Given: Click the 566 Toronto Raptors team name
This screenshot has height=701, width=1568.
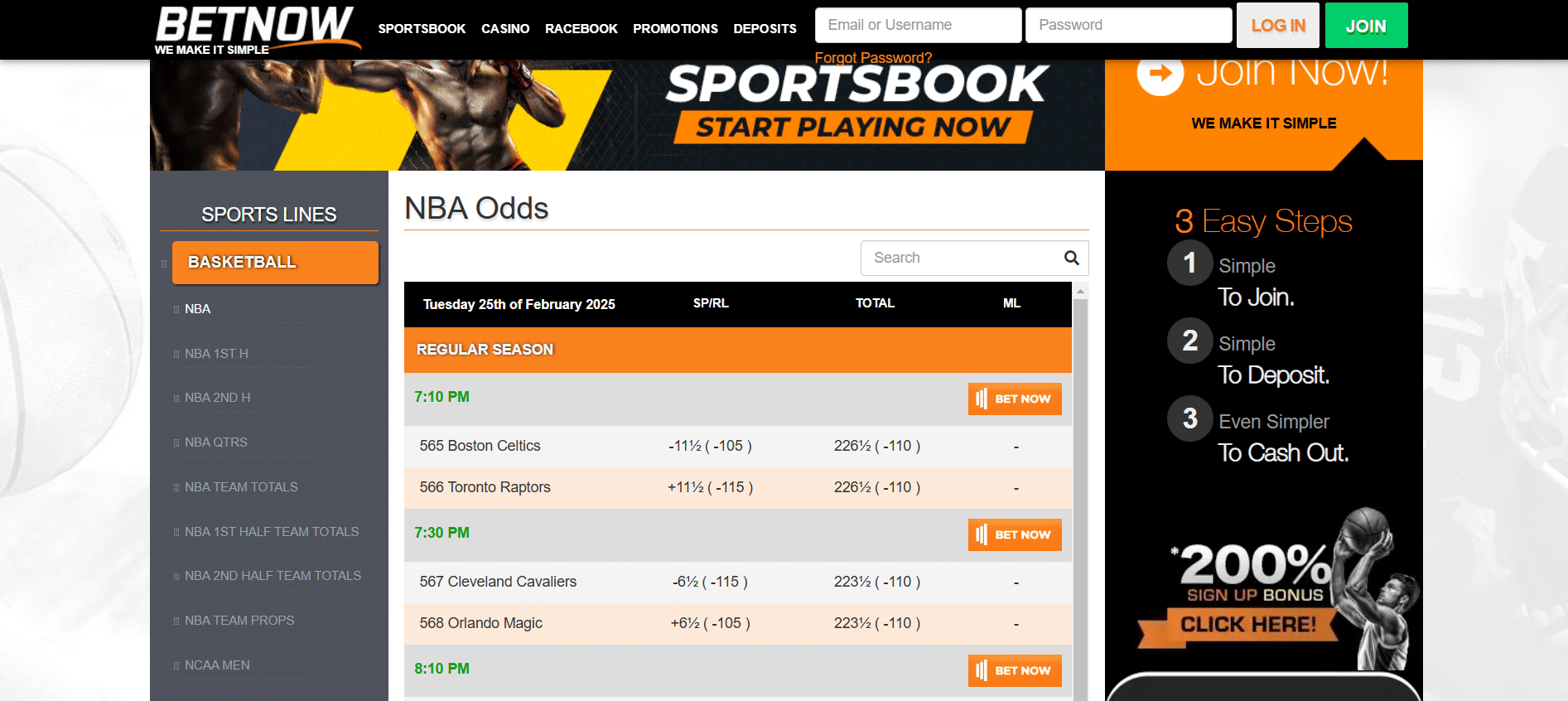Looking at the screenshot, I should (x=485, y=487).
